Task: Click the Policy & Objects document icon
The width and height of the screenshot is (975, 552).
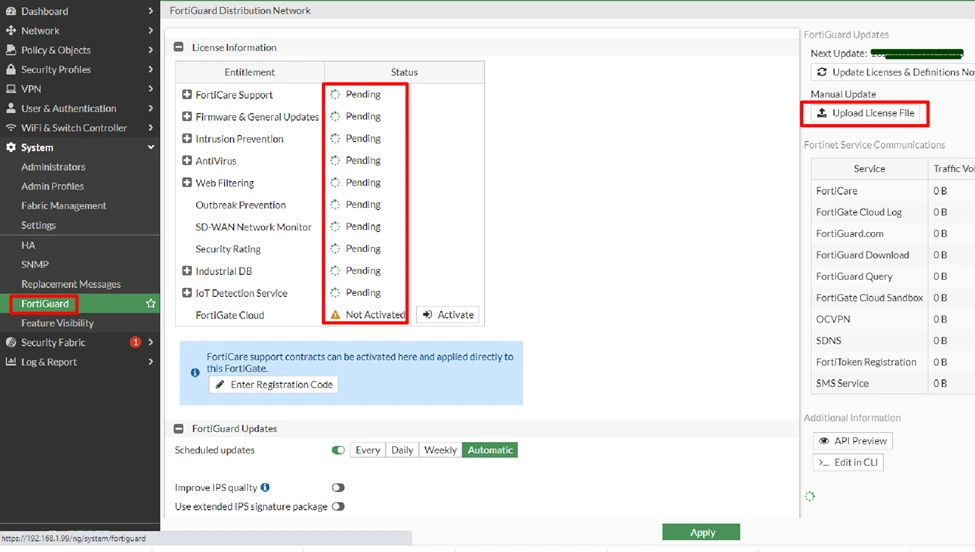Action: (11, 50)
